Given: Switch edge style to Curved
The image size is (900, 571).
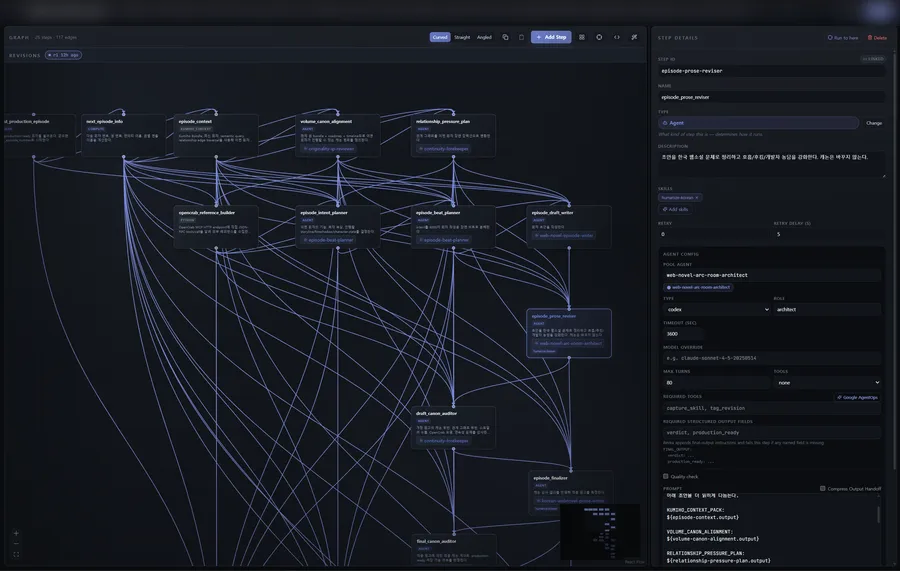Looking at the screenshot, I should [440, 37].
